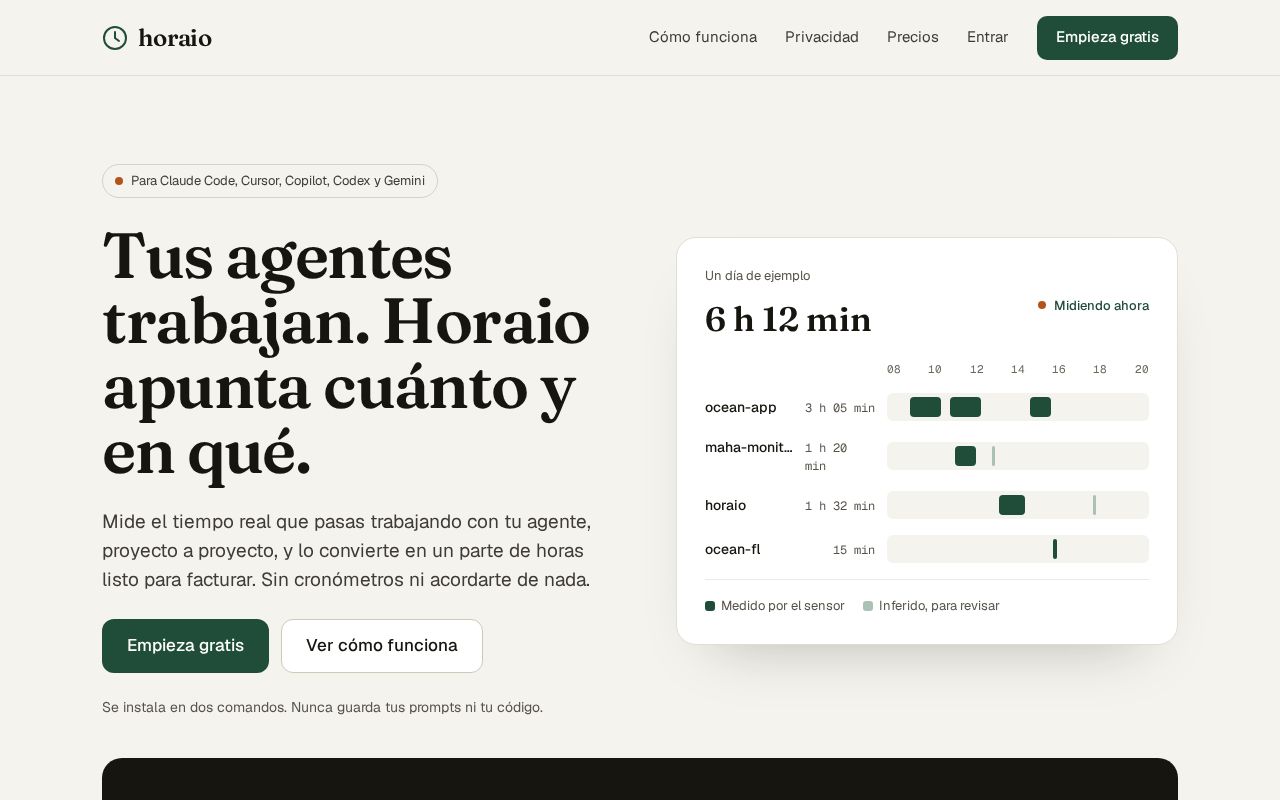Select the ocean-fl project label
The image size is (1280, 800).
click(x=733, y=549)
